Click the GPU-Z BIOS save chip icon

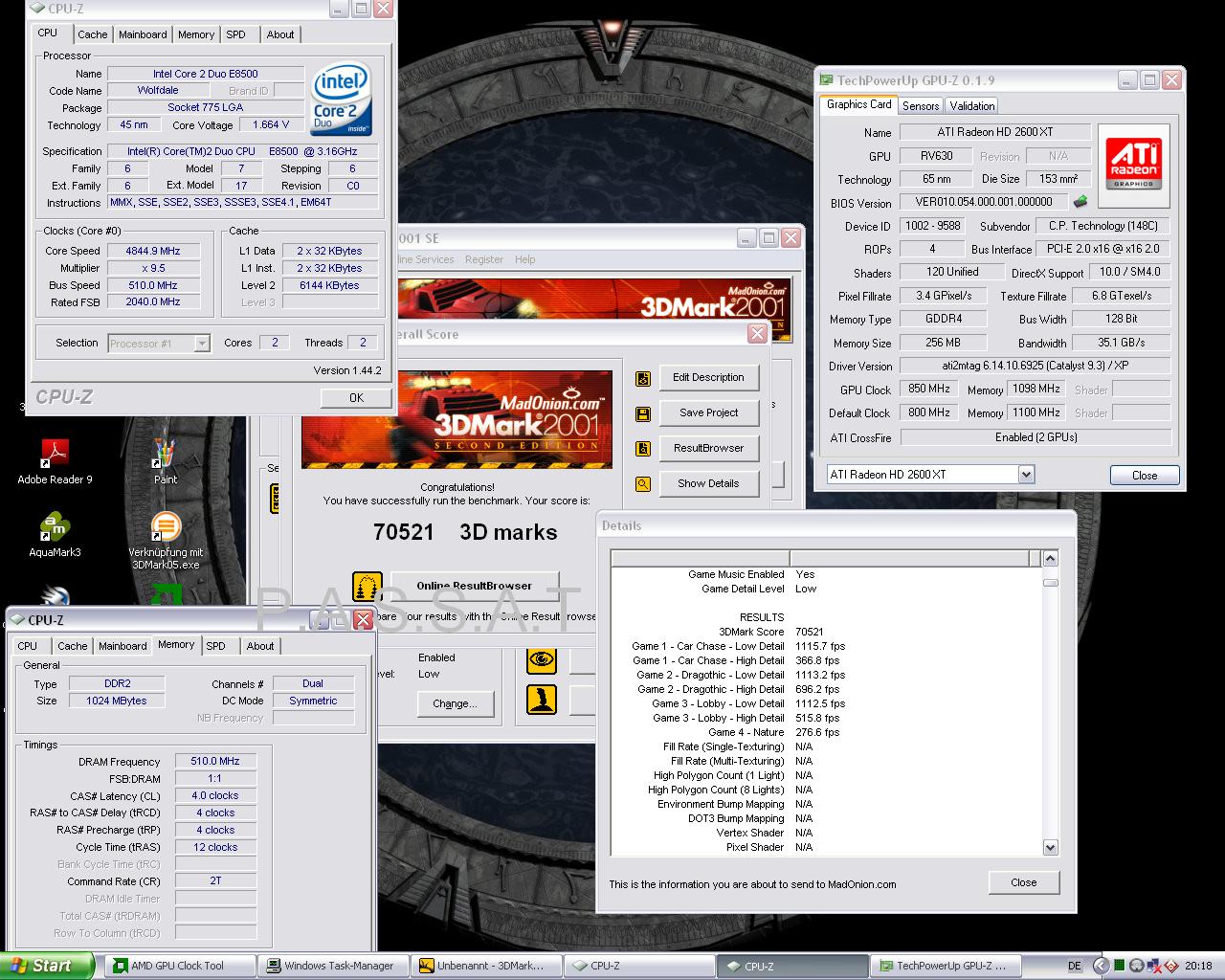click(1080, 202)
